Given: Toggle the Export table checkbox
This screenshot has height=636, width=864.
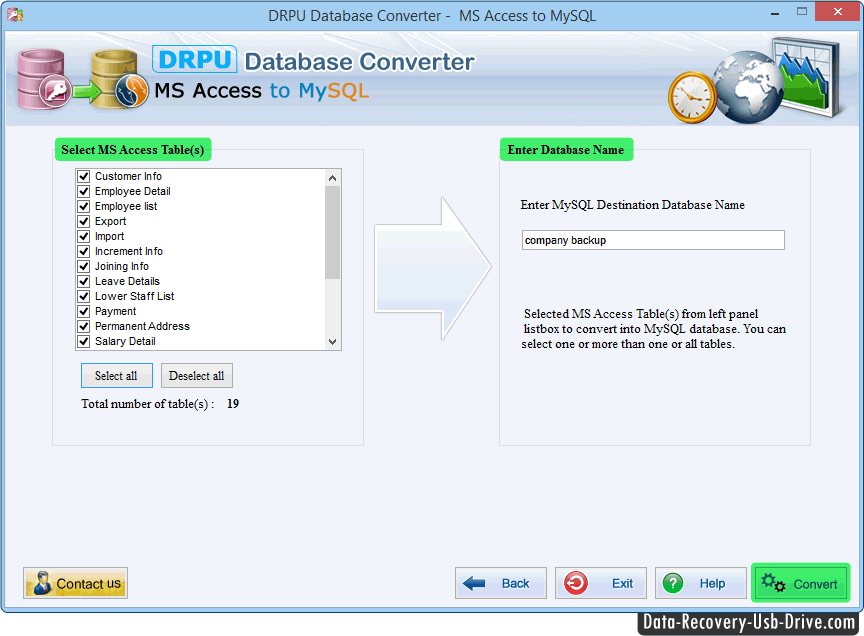Looking at the screenshot, I should coord(84,221).
